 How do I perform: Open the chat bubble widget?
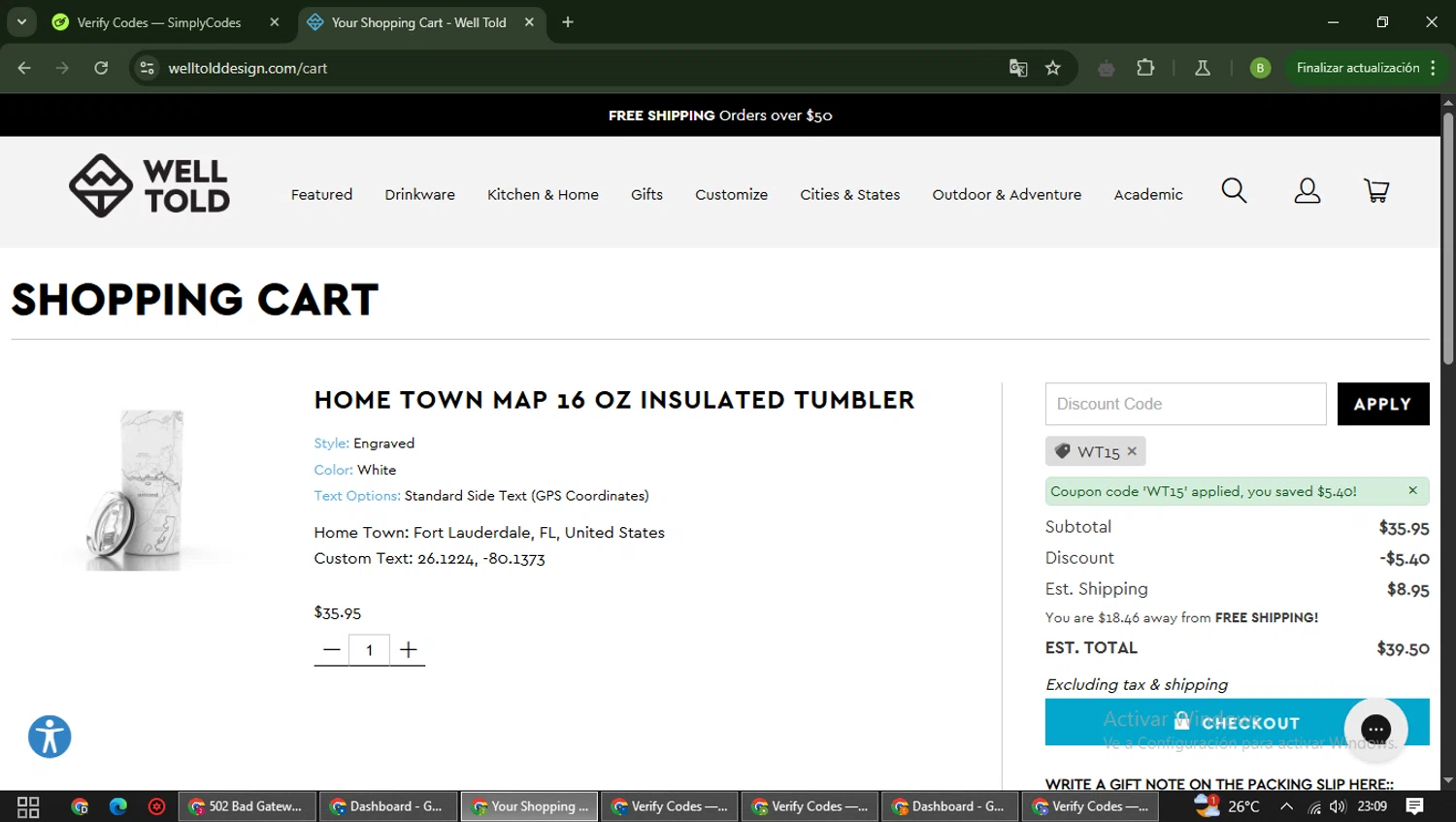coord(1375,729)
